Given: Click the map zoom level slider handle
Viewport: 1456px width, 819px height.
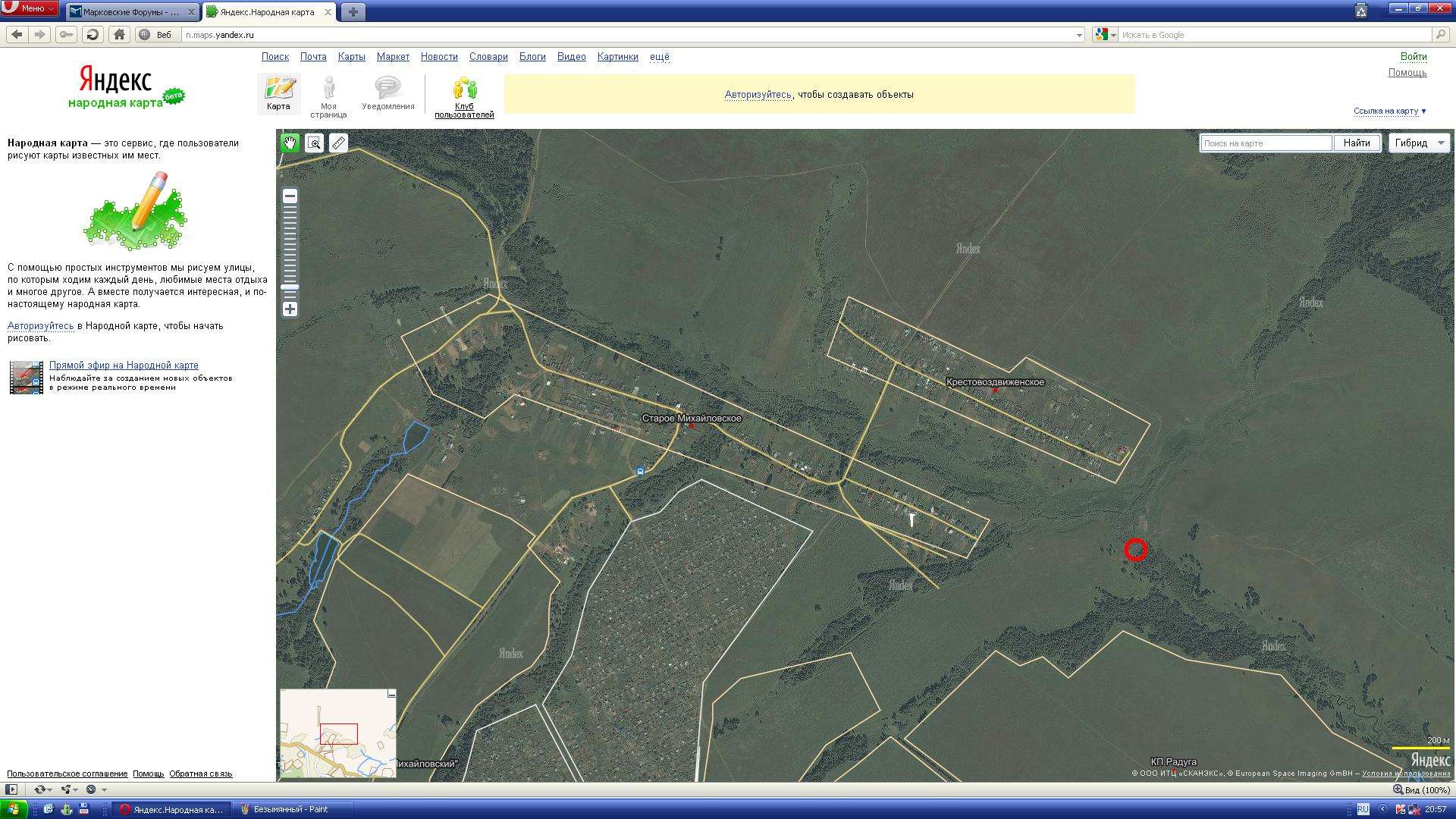Looking at the screenshot, I should point(290,287).
